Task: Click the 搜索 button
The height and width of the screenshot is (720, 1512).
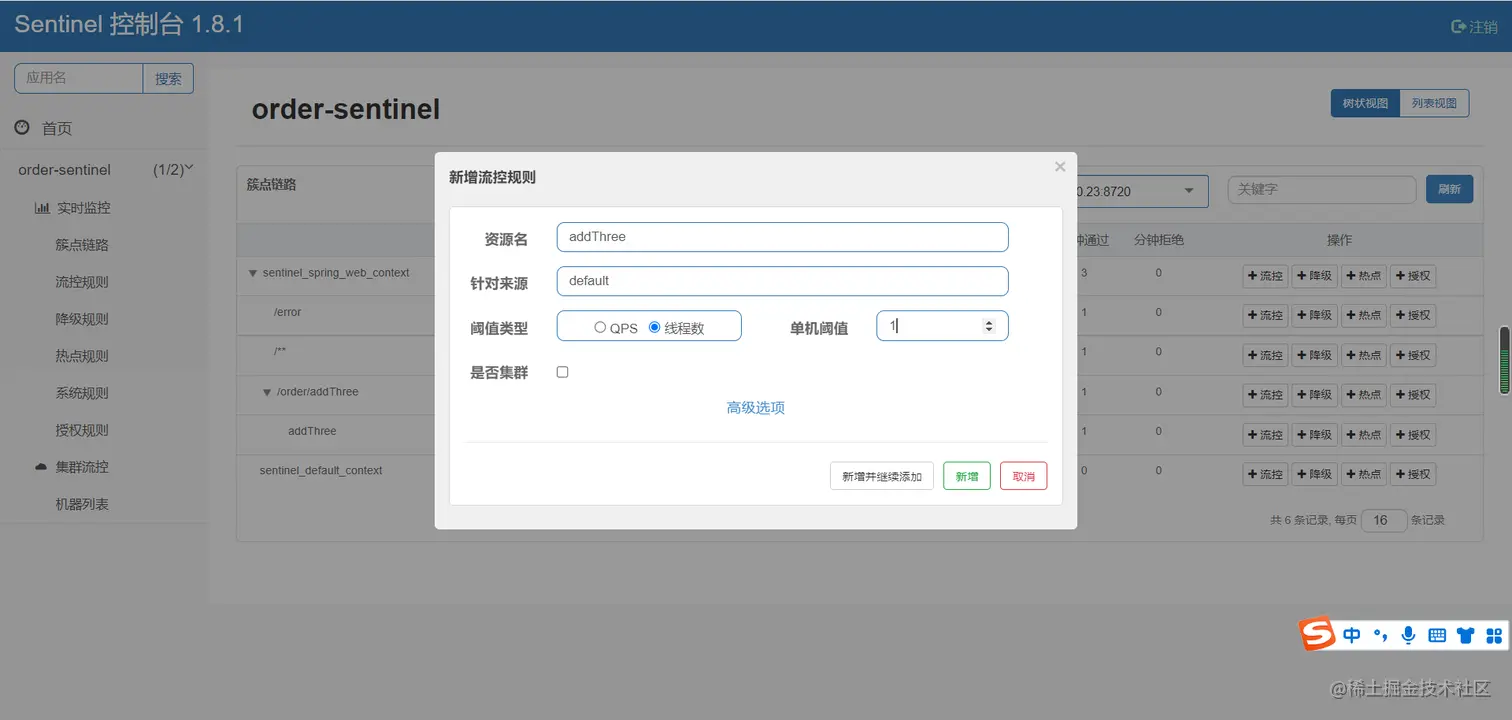Action: click(x=168, y=79)
